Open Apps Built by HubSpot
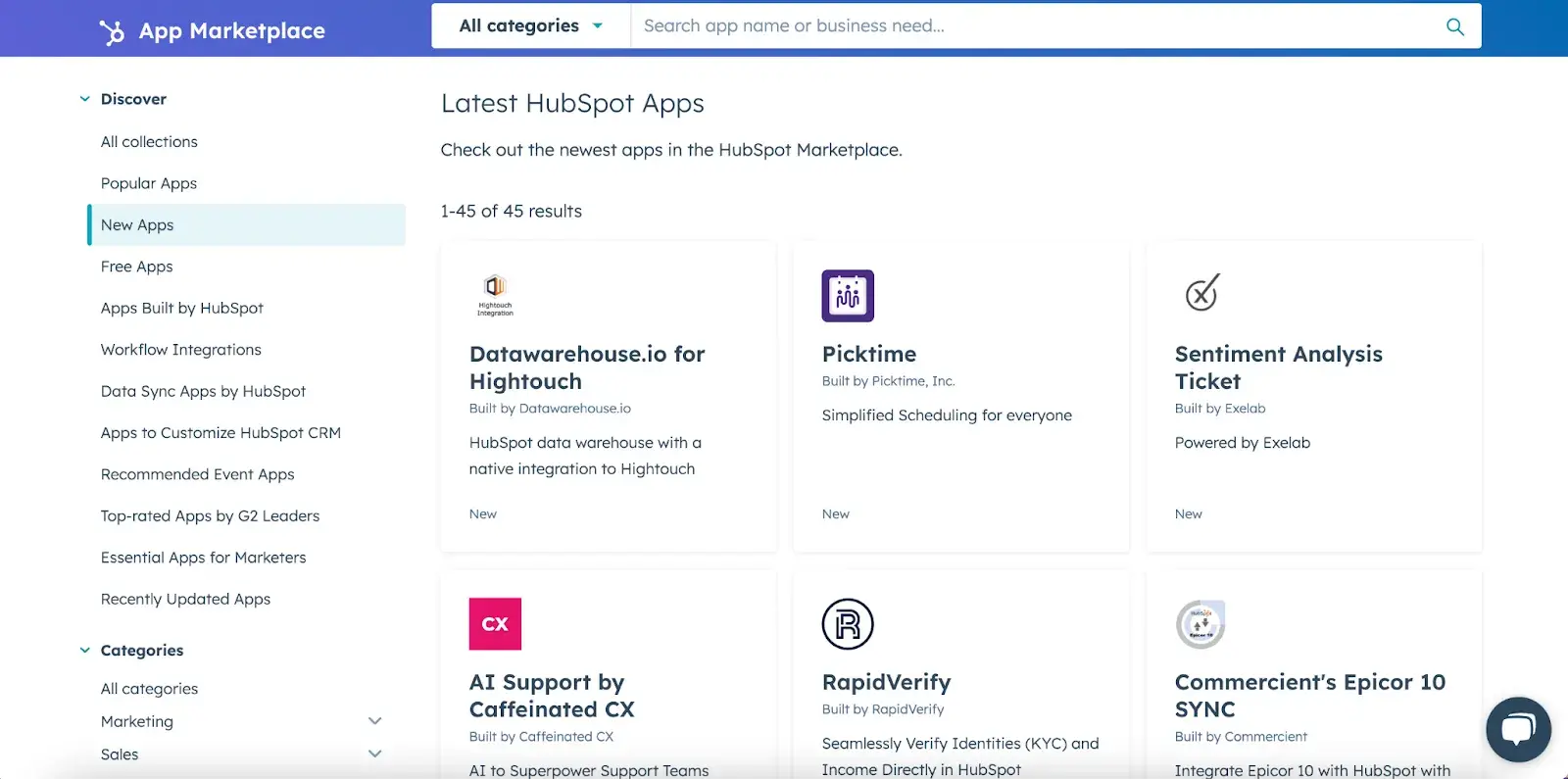1568x779 pixels. 182,309
